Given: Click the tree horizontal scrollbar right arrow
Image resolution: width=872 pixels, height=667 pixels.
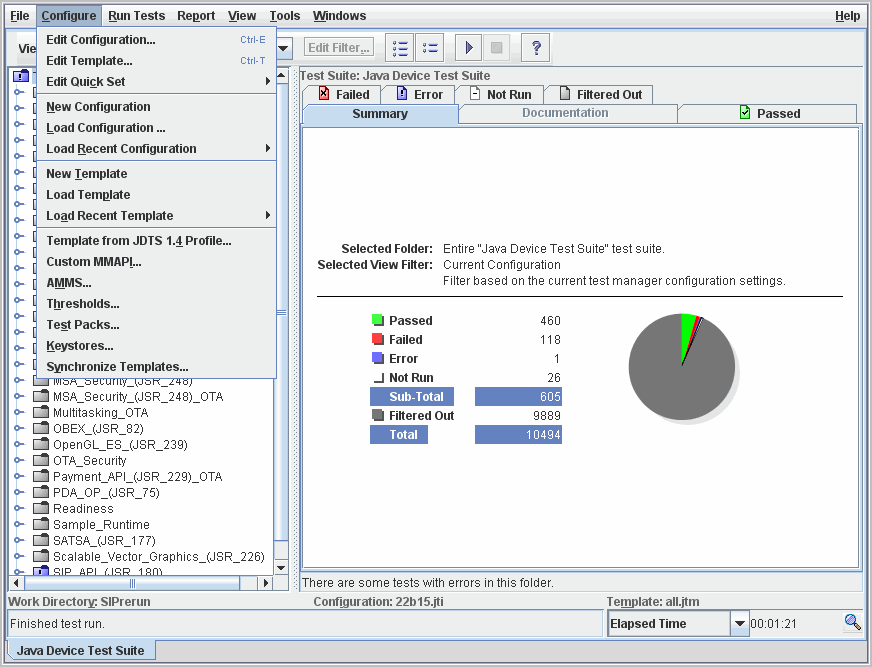Looking at the screenshot, I should tap(266, 583).
